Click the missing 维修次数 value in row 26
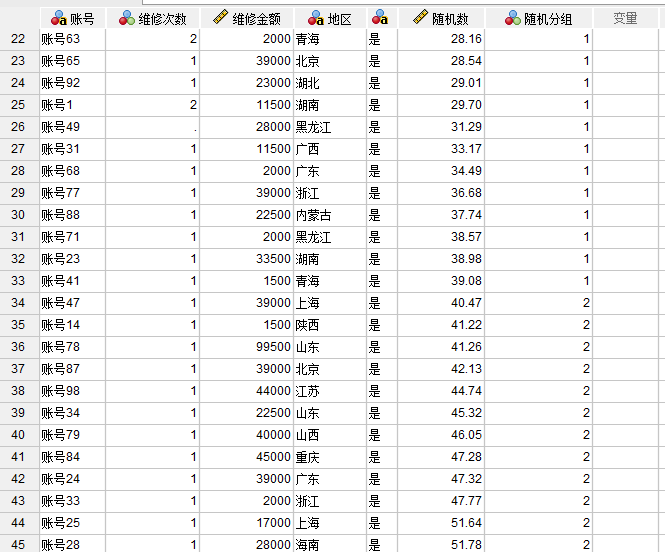Viewport: 665px width, 552px height. click(x=152, y=127)
